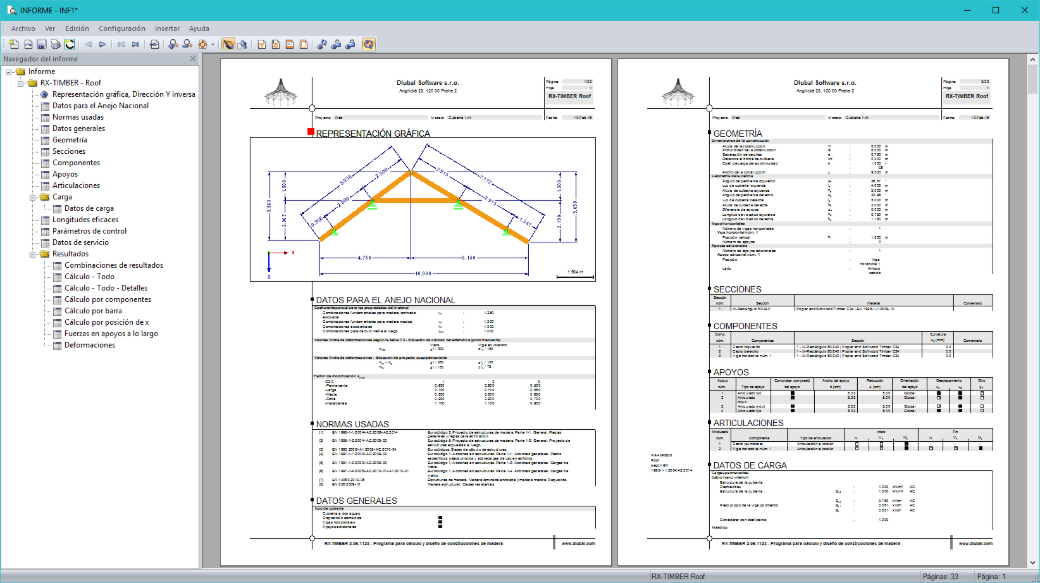Select Datos generales in navigator

tap(78, 129)
